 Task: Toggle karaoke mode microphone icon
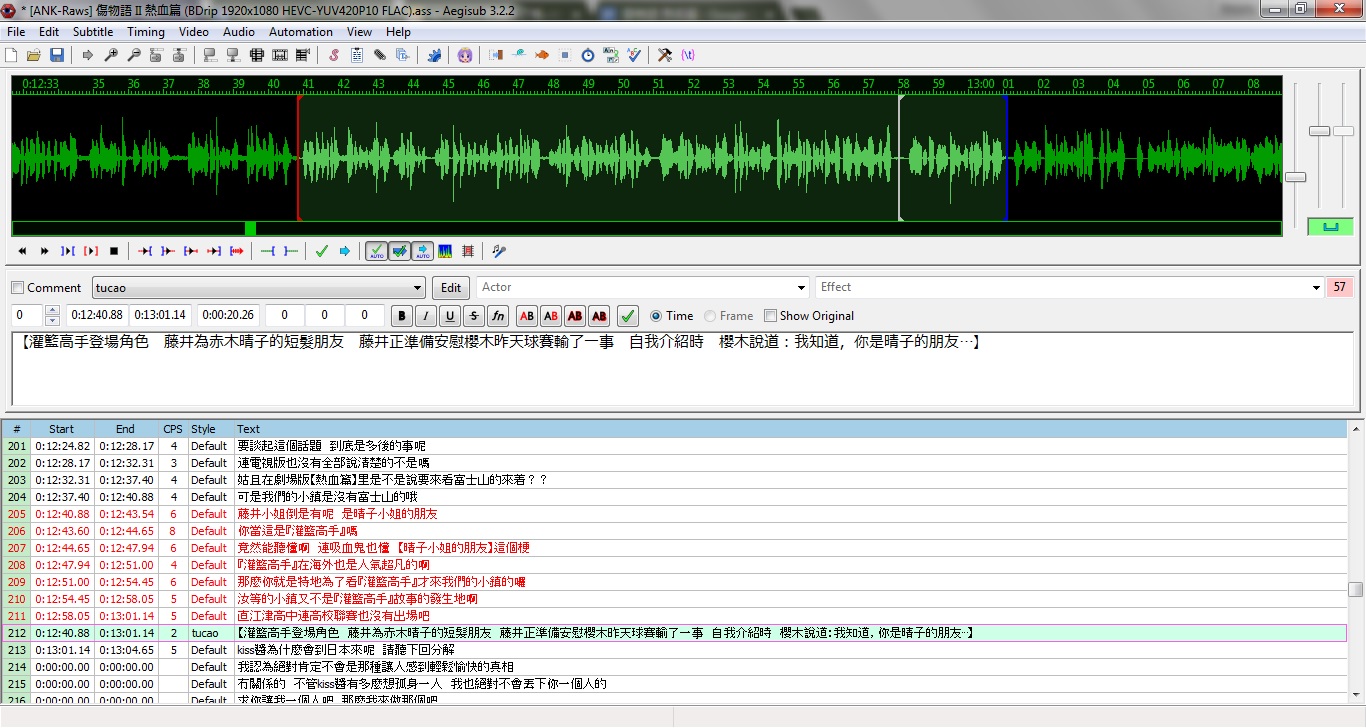[x=499, y=251]
